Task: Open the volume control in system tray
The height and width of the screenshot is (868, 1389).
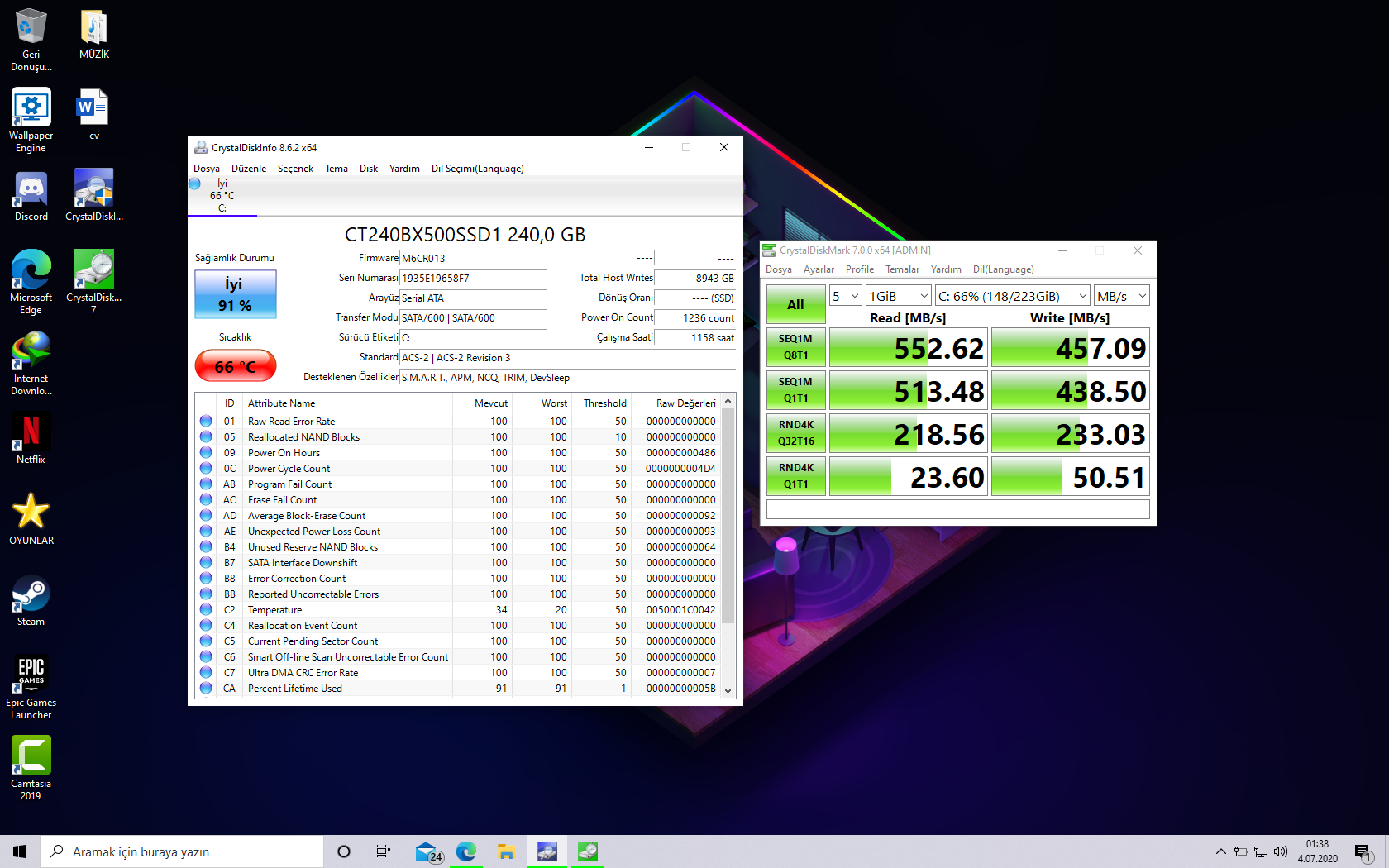Action: [x=1281, y=851]
